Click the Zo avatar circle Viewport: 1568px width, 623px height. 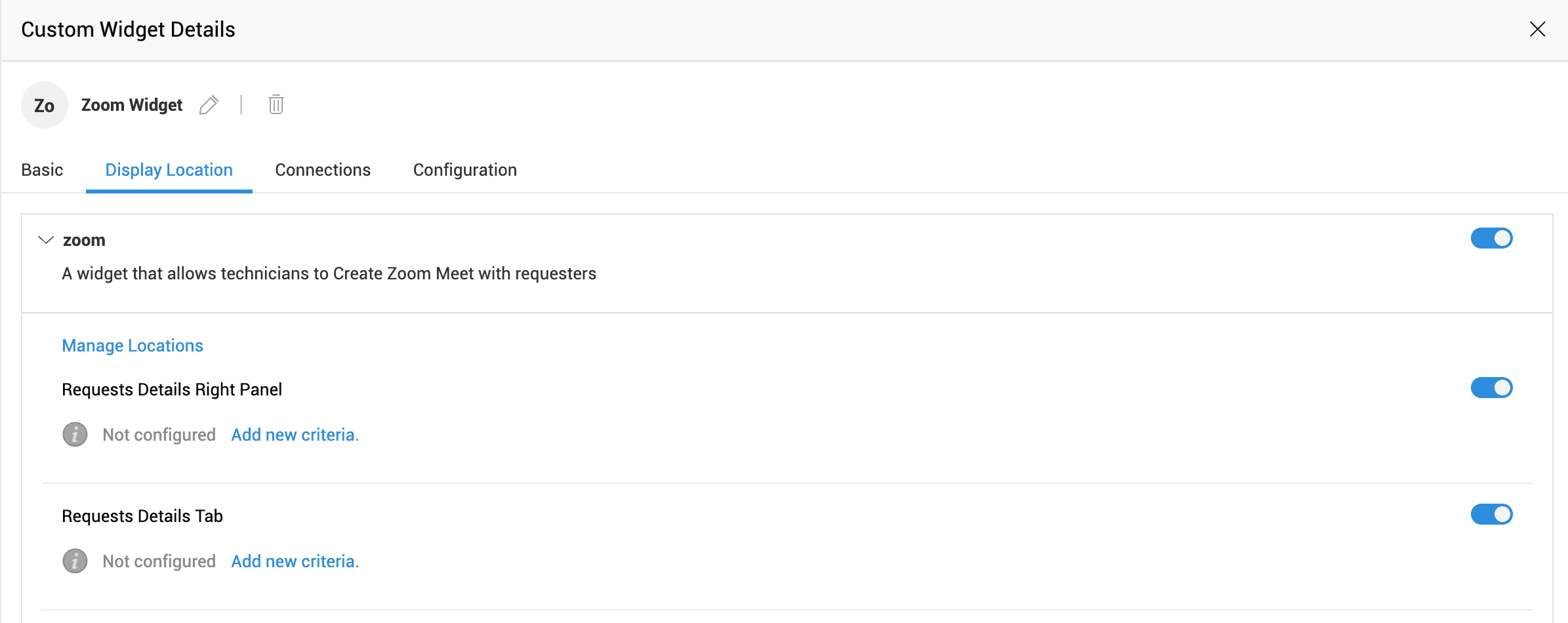(x=45, y=105)
